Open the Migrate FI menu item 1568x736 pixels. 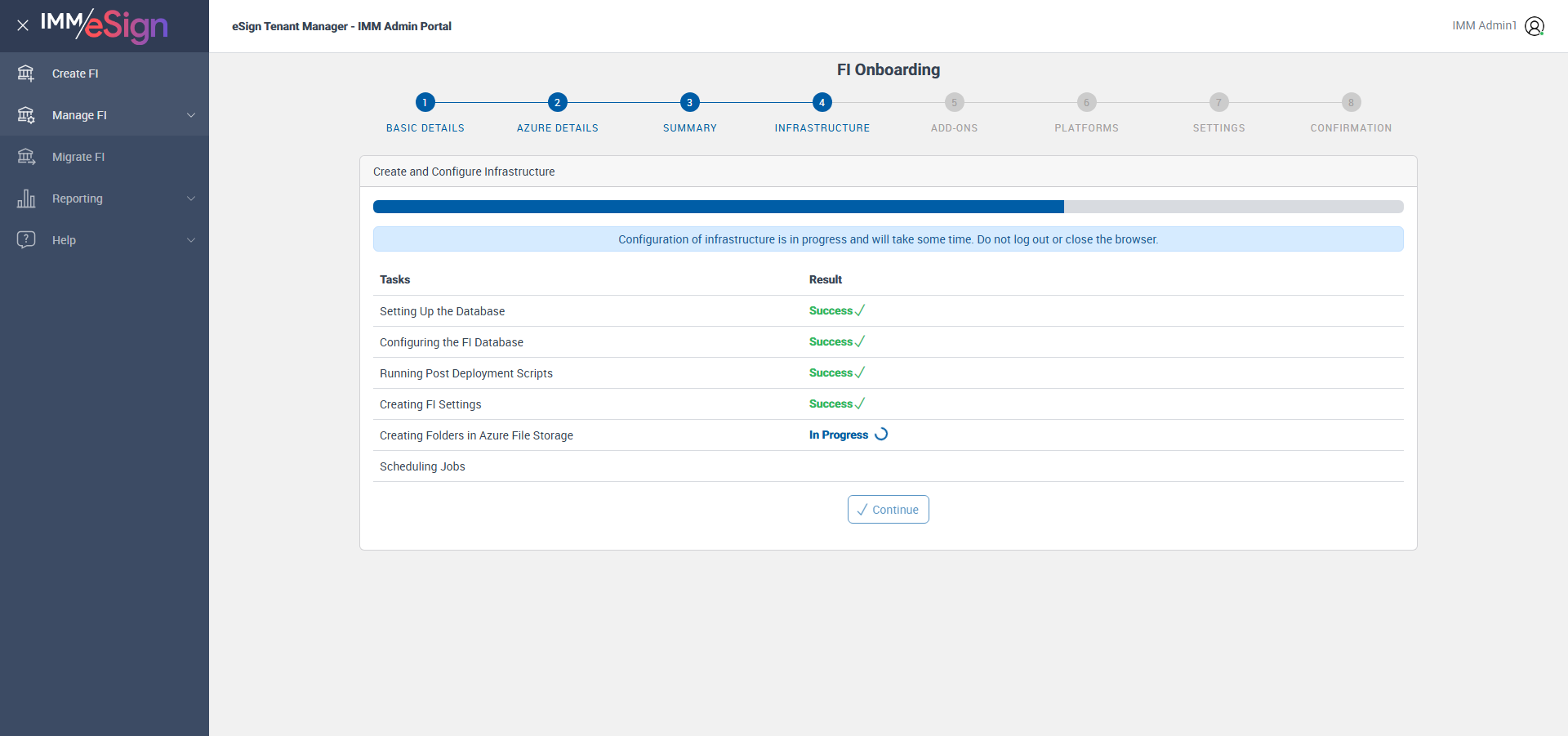coord(105,157)
